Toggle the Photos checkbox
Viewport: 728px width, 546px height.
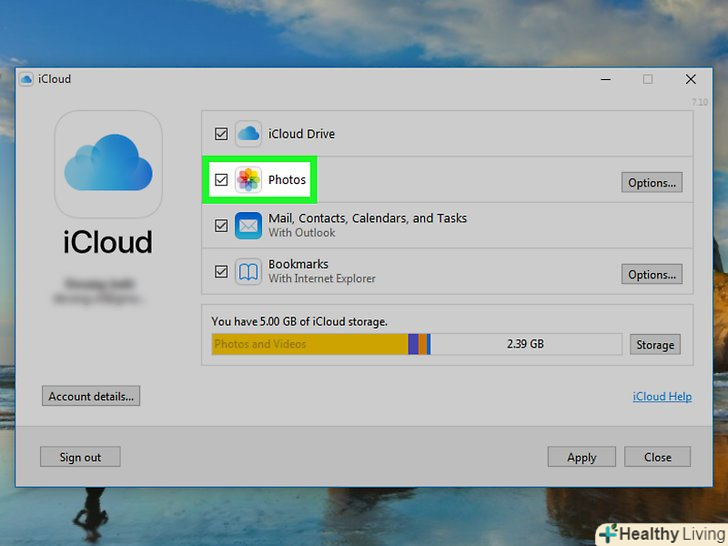[221, 180]
